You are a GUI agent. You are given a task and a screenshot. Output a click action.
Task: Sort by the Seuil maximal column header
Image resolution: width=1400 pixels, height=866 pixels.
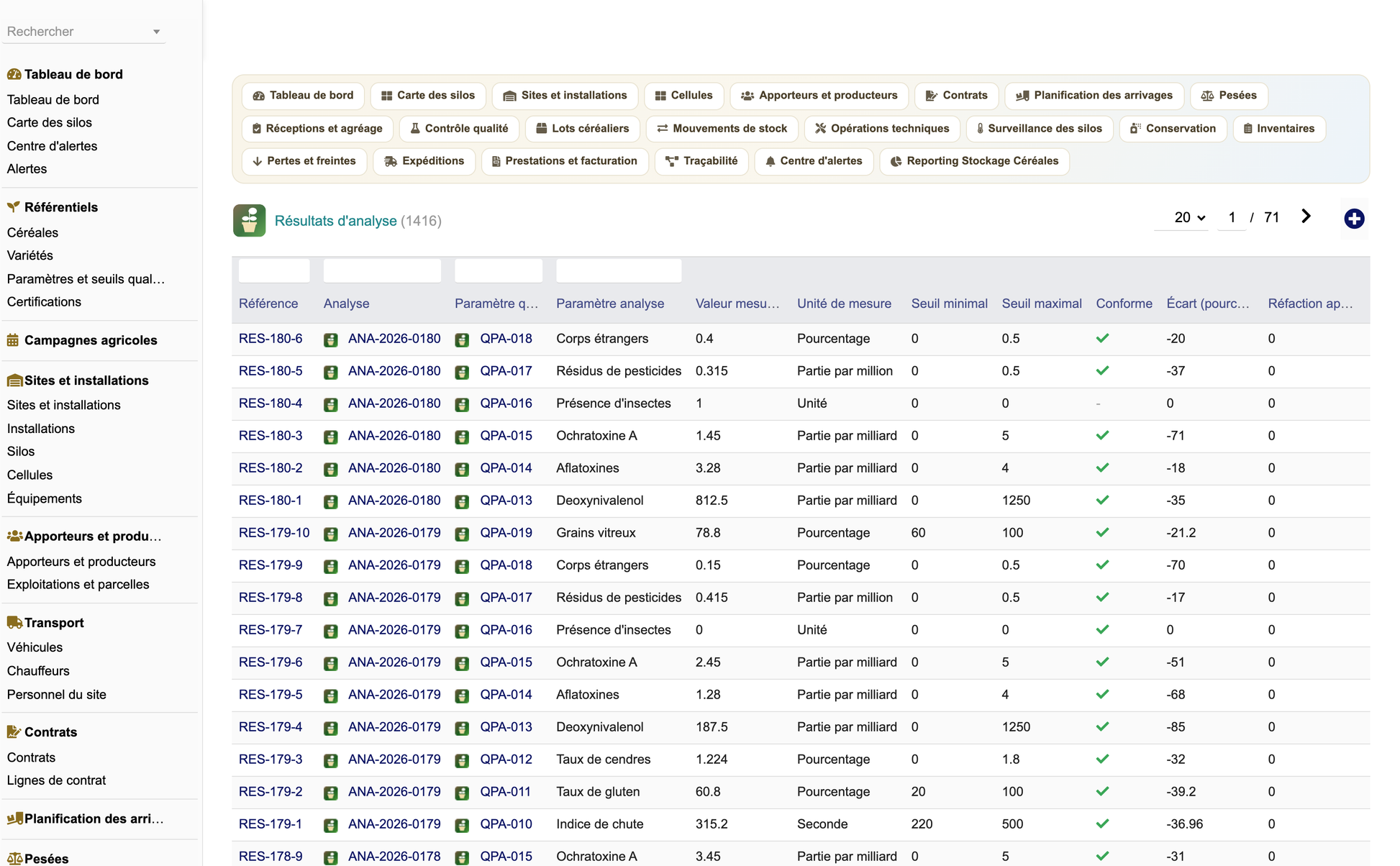pos(1042,304)
